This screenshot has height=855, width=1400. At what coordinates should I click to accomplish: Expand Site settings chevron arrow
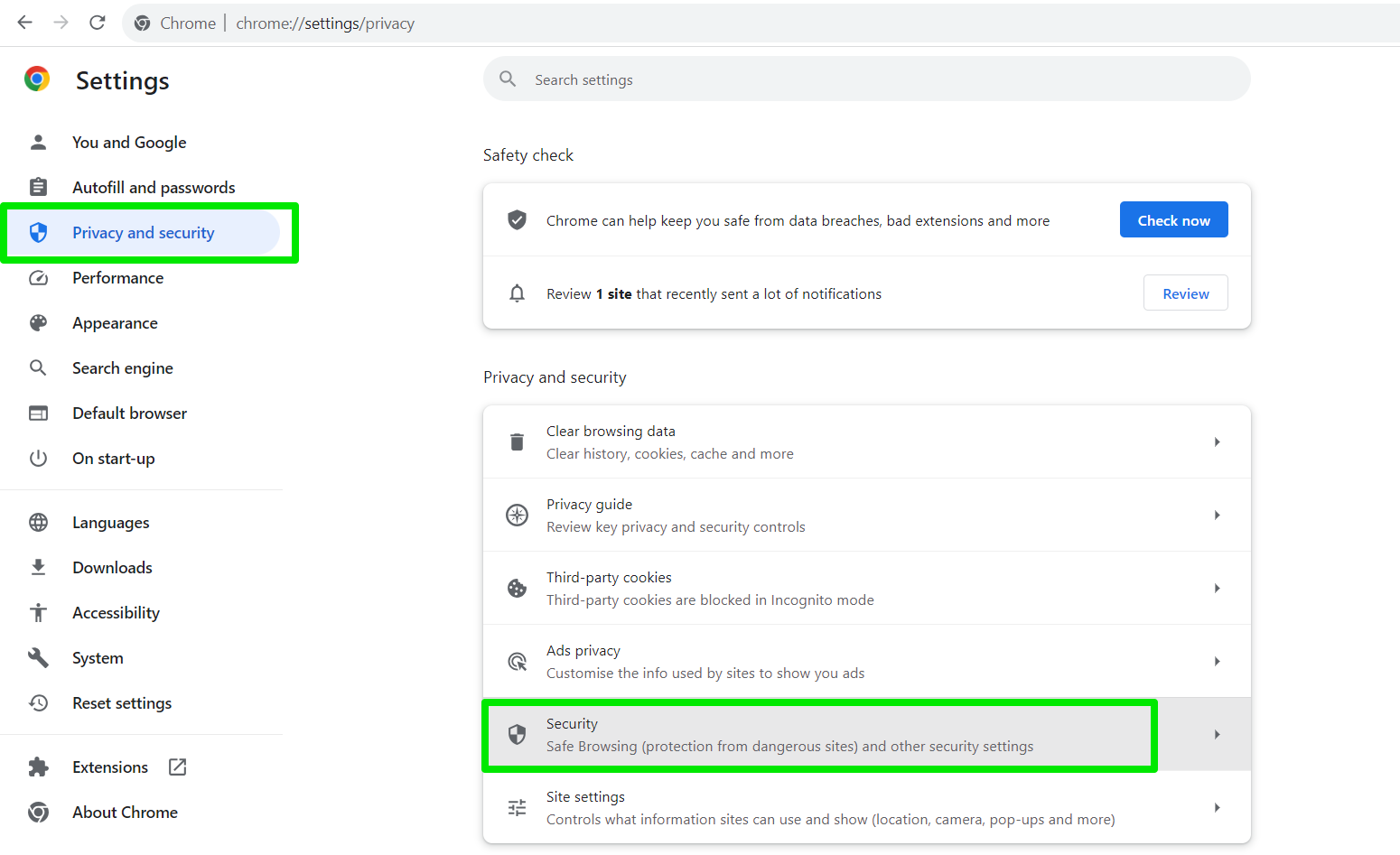[x=1217, y=808]
